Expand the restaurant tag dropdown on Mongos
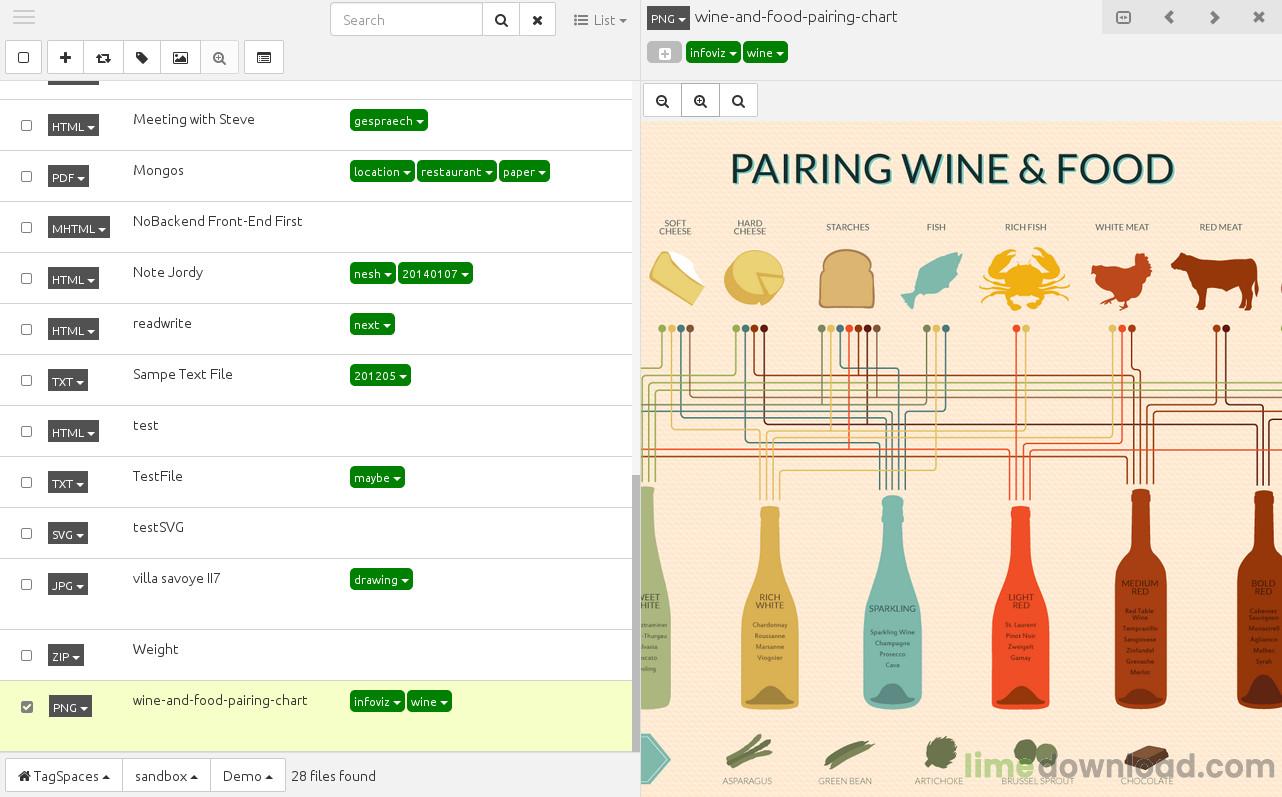Viewport: 1282px width, 797px height. pos(456,172)
